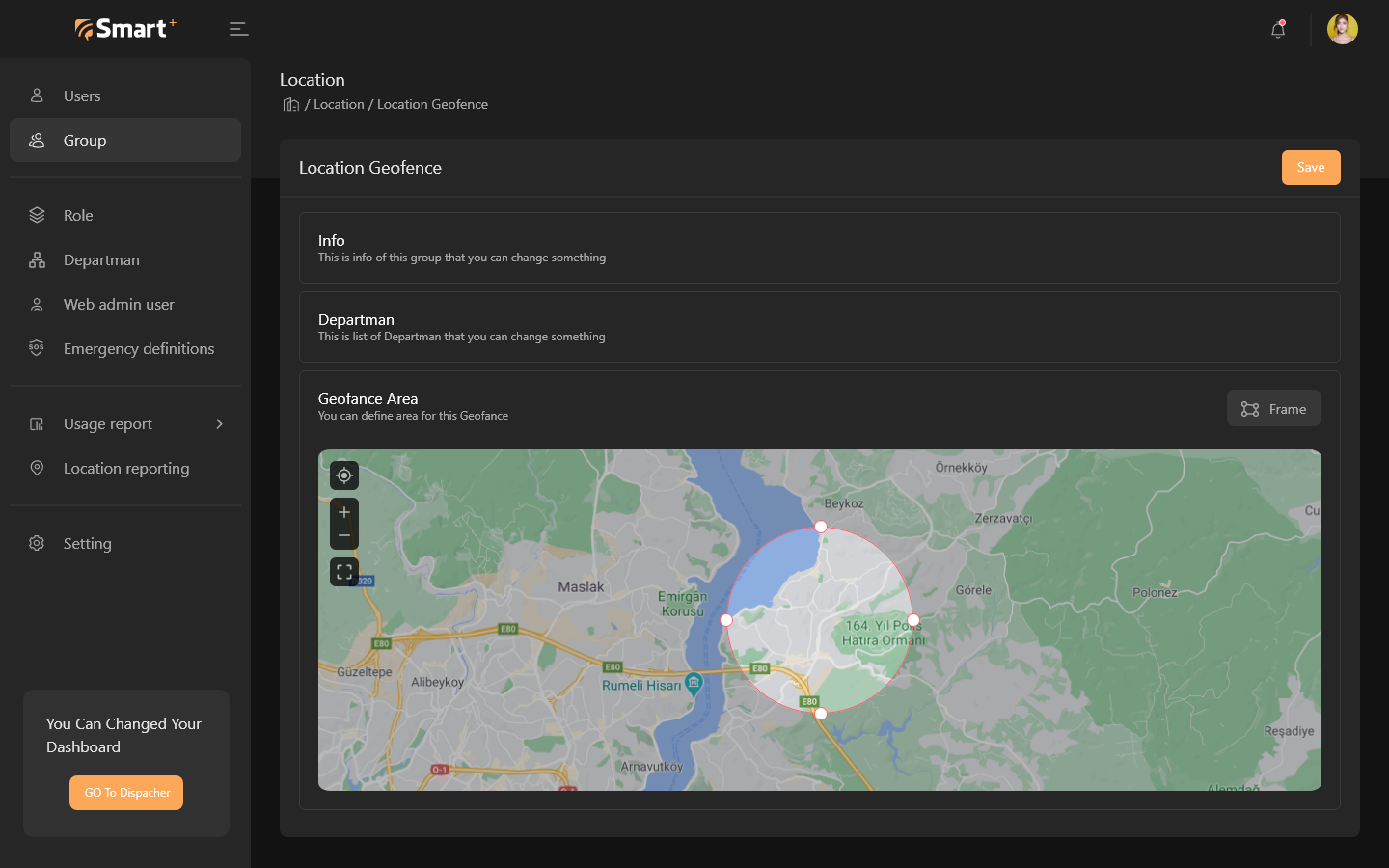Click Location Geofence breadcrumb
The height and width of the screenshot is (868, 1389).
(432, 104)
